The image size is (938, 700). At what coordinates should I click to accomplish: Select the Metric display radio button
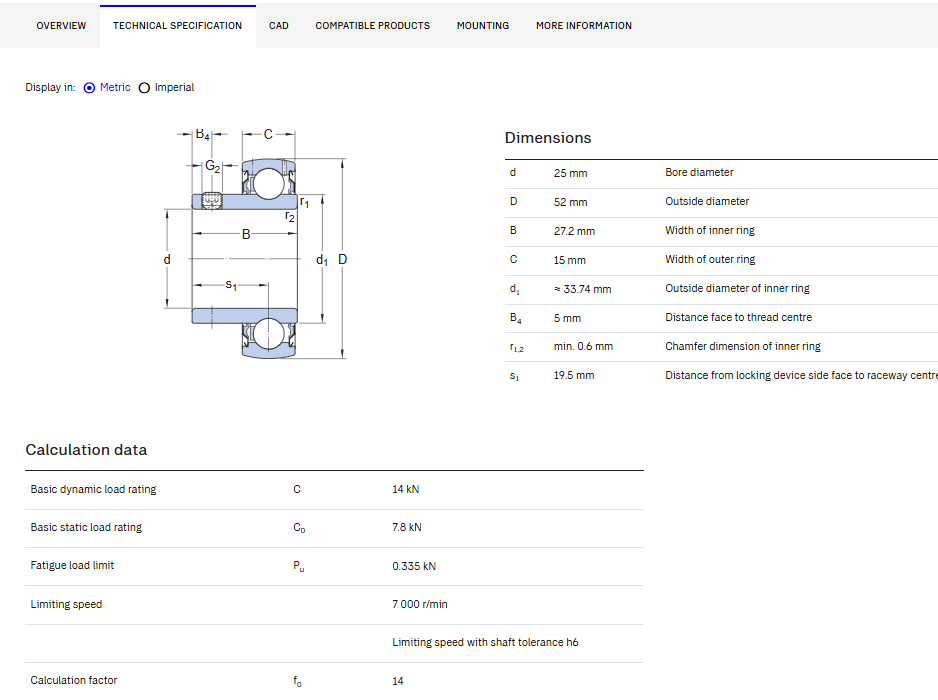89,88
